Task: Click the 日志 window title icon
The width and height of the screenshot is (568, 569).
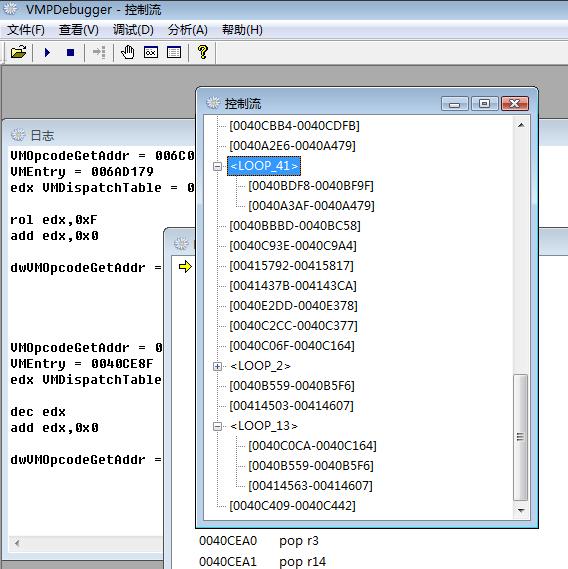Action: coord(17,135)
